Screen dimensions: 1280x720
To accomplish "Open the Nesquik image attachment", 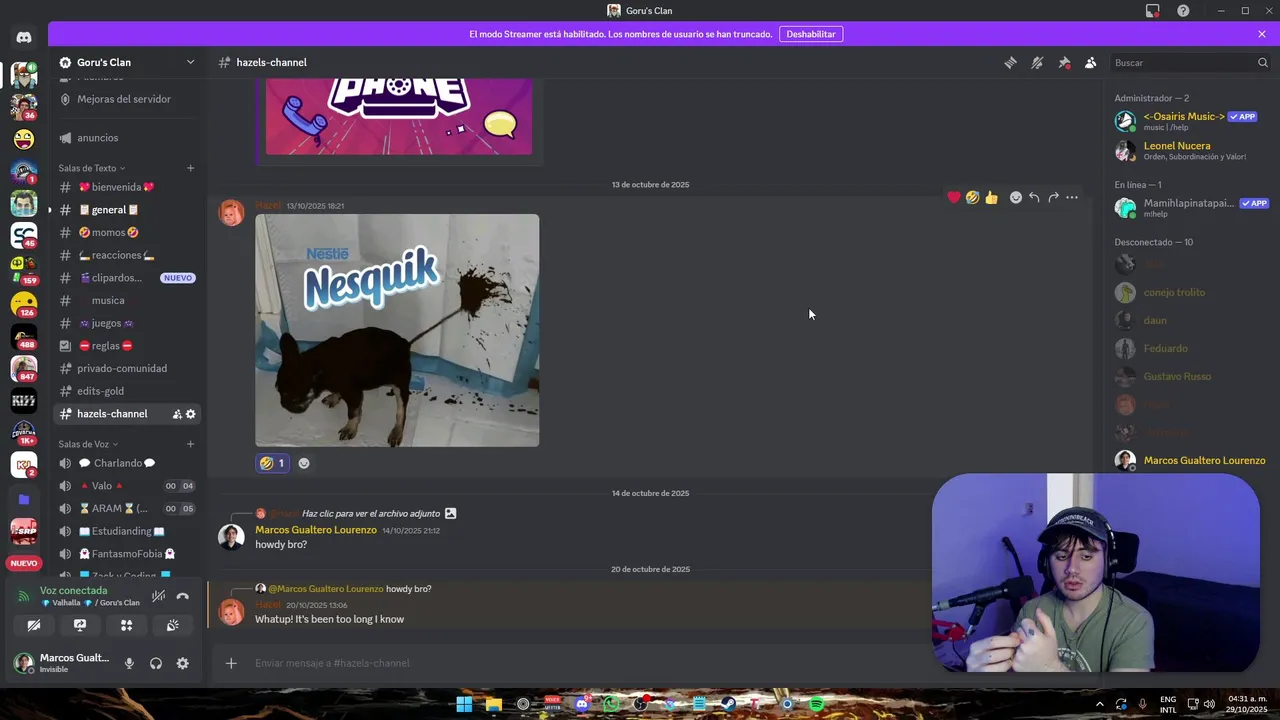I will pyautogui.click(x=397, y=330).
